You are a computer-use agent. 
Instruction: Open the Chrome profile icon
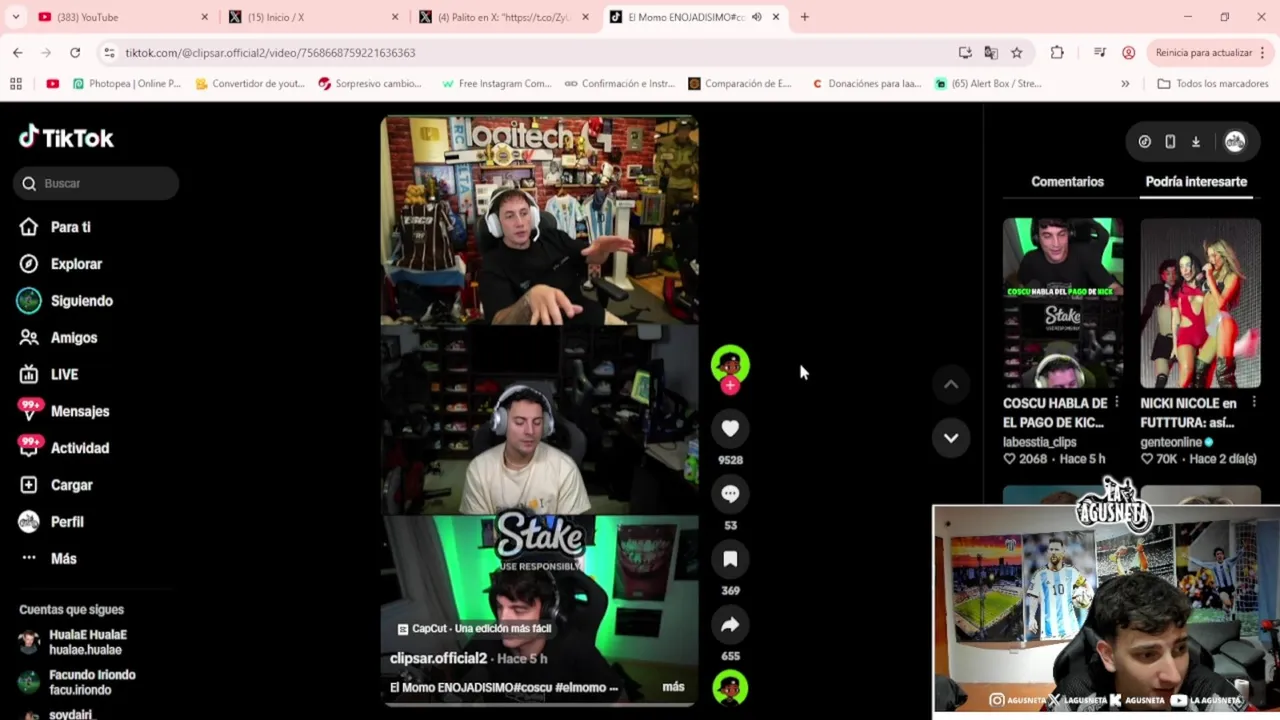tap(1128, 53)
